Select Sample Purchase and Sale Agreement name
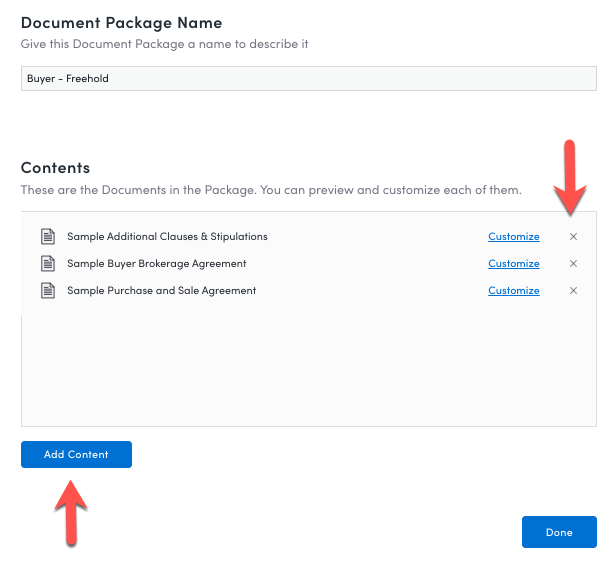Image resolution: width=615 pixels, height=565 pixels. [161, 291]
